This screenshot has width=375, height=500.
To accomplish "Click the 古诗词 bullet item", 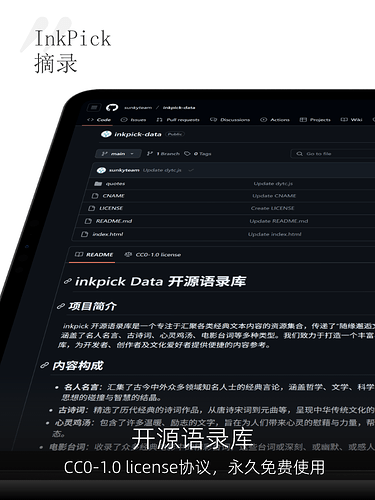I will click(x=213, y=410).
